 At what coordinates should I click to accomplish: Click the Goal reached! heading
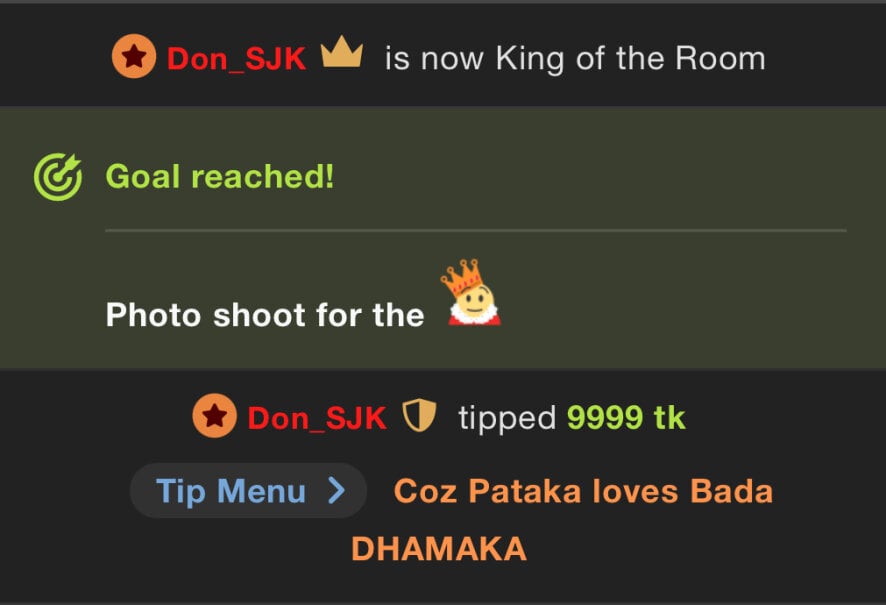tap(220, 176)
